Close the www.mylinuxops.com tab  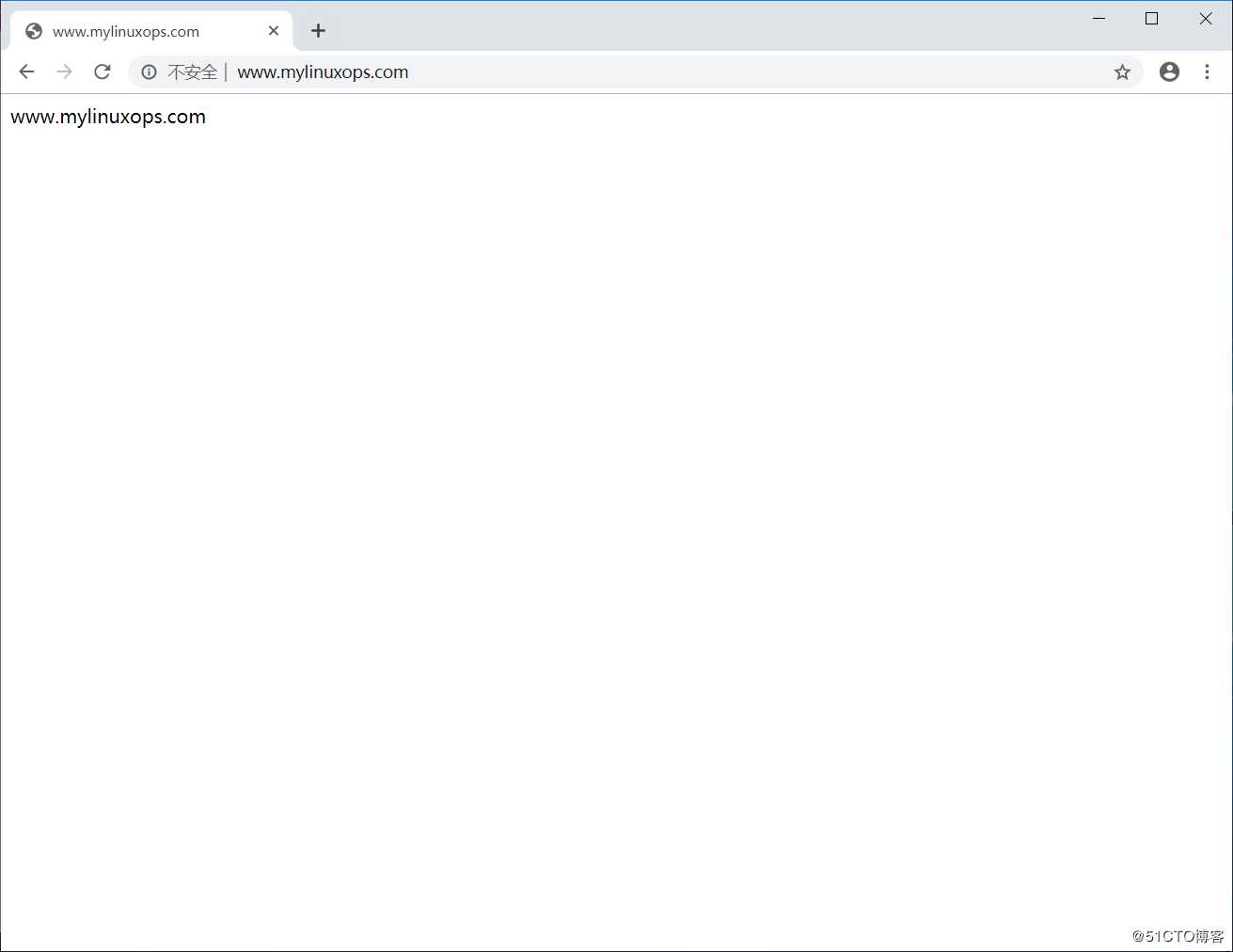[x=274, y=31]
